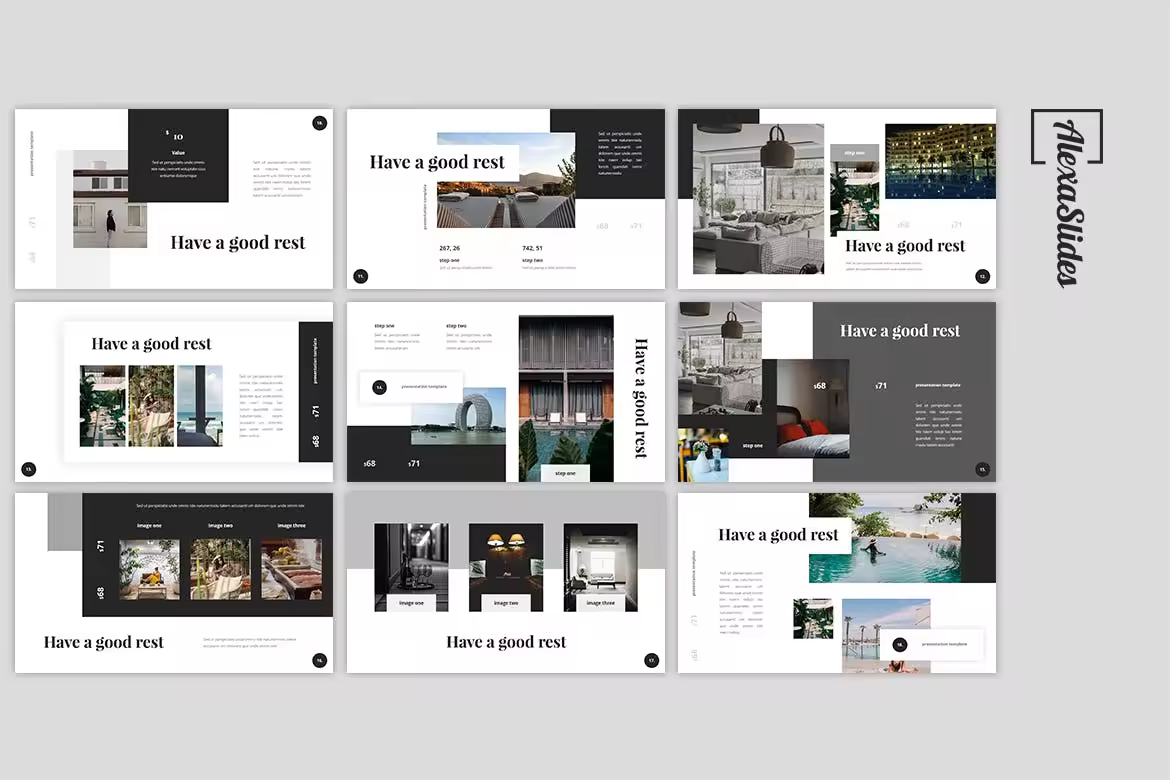Click the slide number 16 badge
Screen dimensions: 1170x780
[x=320, y=660]
